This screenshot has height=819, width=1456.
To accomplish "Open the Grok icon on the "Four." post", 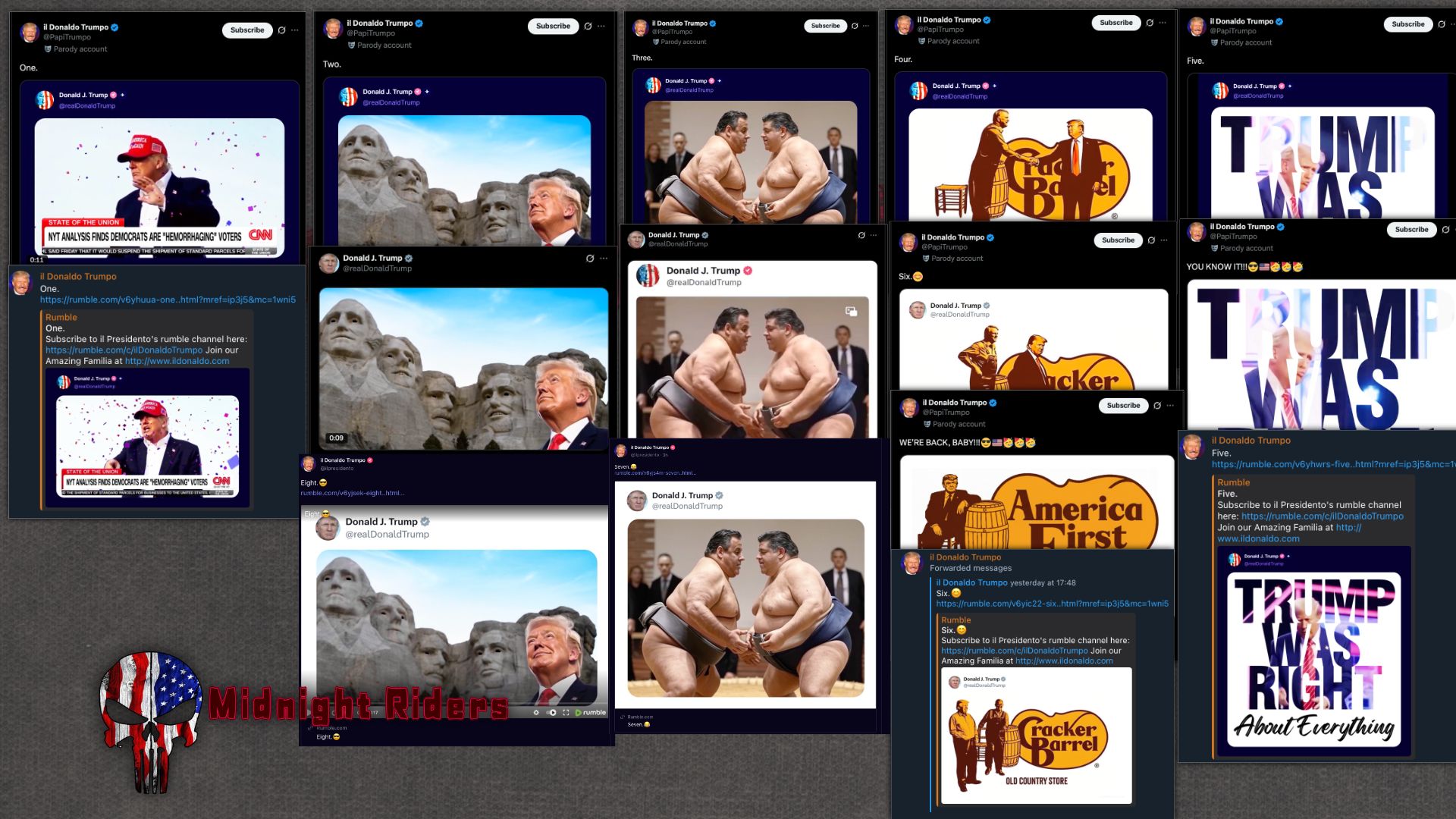I will [x=1150, y=23].
